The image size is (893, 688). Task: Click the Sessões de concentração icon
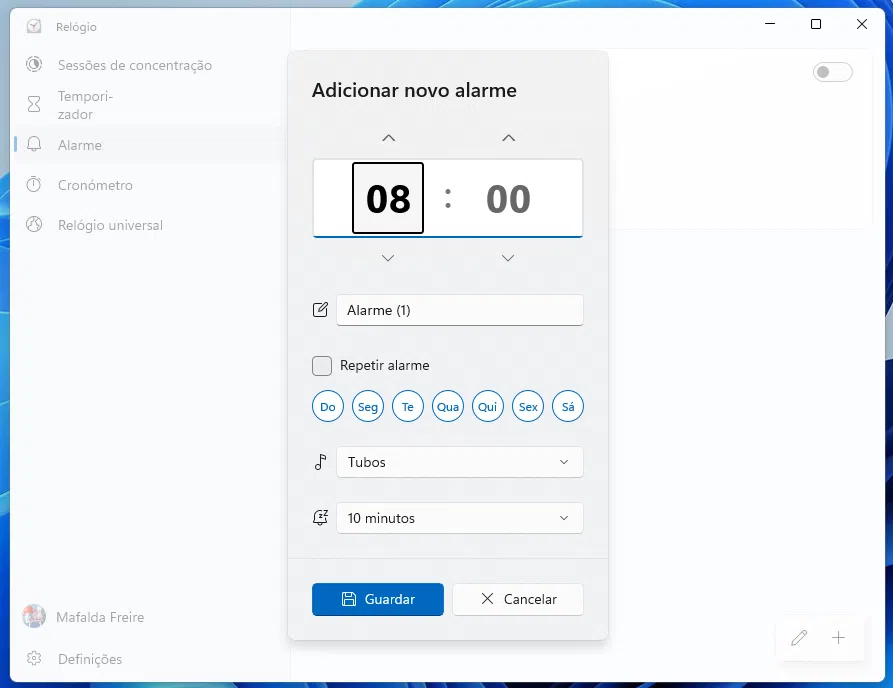click(x=34, y=65)
